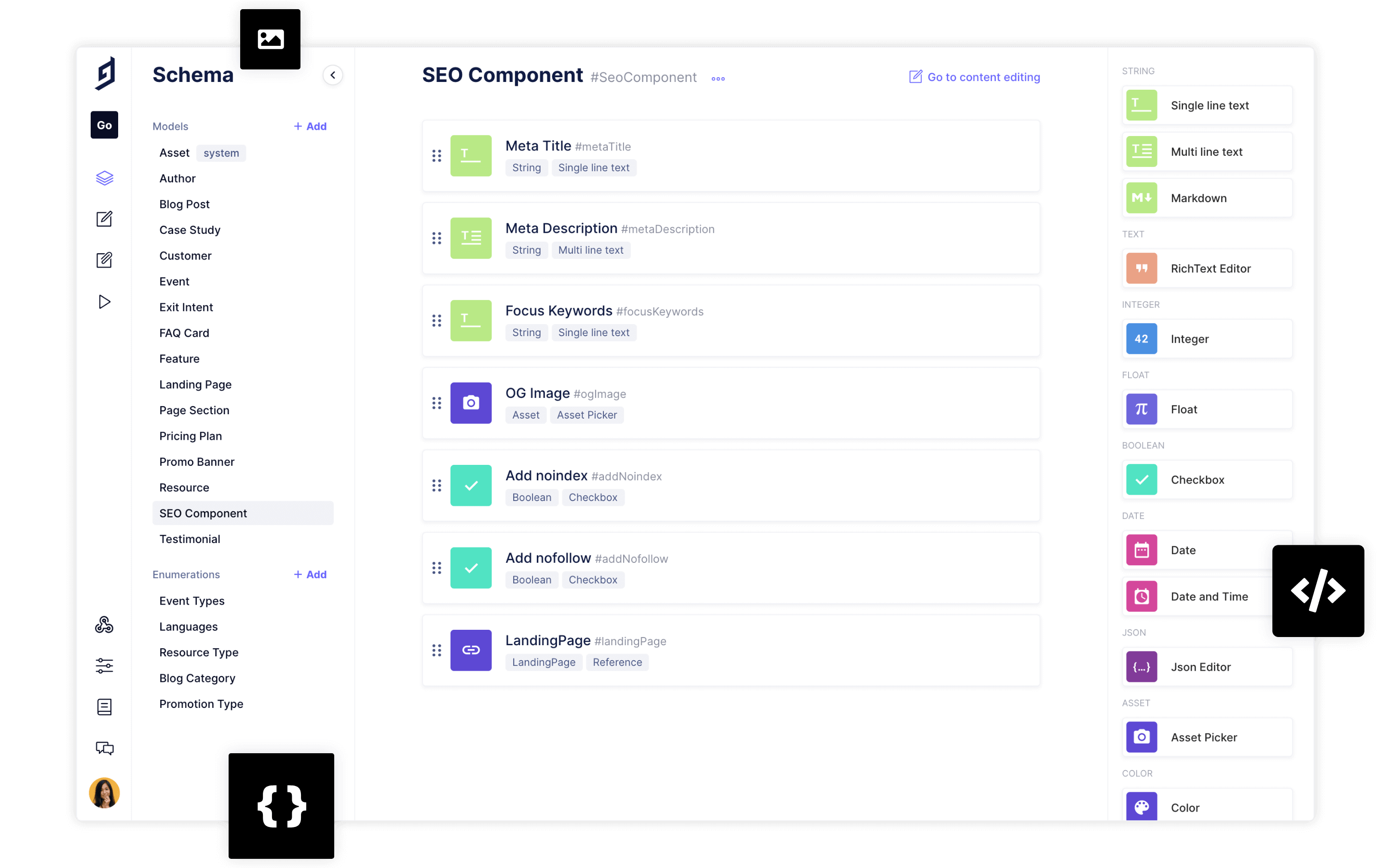Viewport: 1389px width, 868px height.
Task: Open SEO Component three-dot options menu
Action: point(718,79)
